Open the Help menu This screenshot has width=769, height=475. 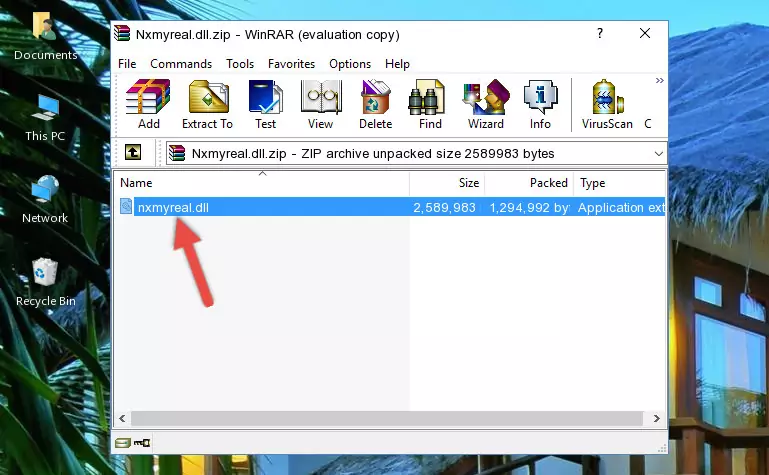tap(397, 64)
